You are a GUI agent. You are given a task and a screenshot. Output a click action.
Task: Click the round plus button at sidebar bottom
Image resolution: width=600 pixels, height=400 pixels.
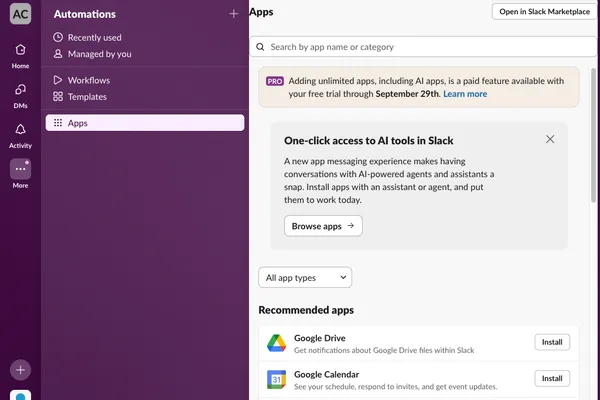[x=20, y=370]
